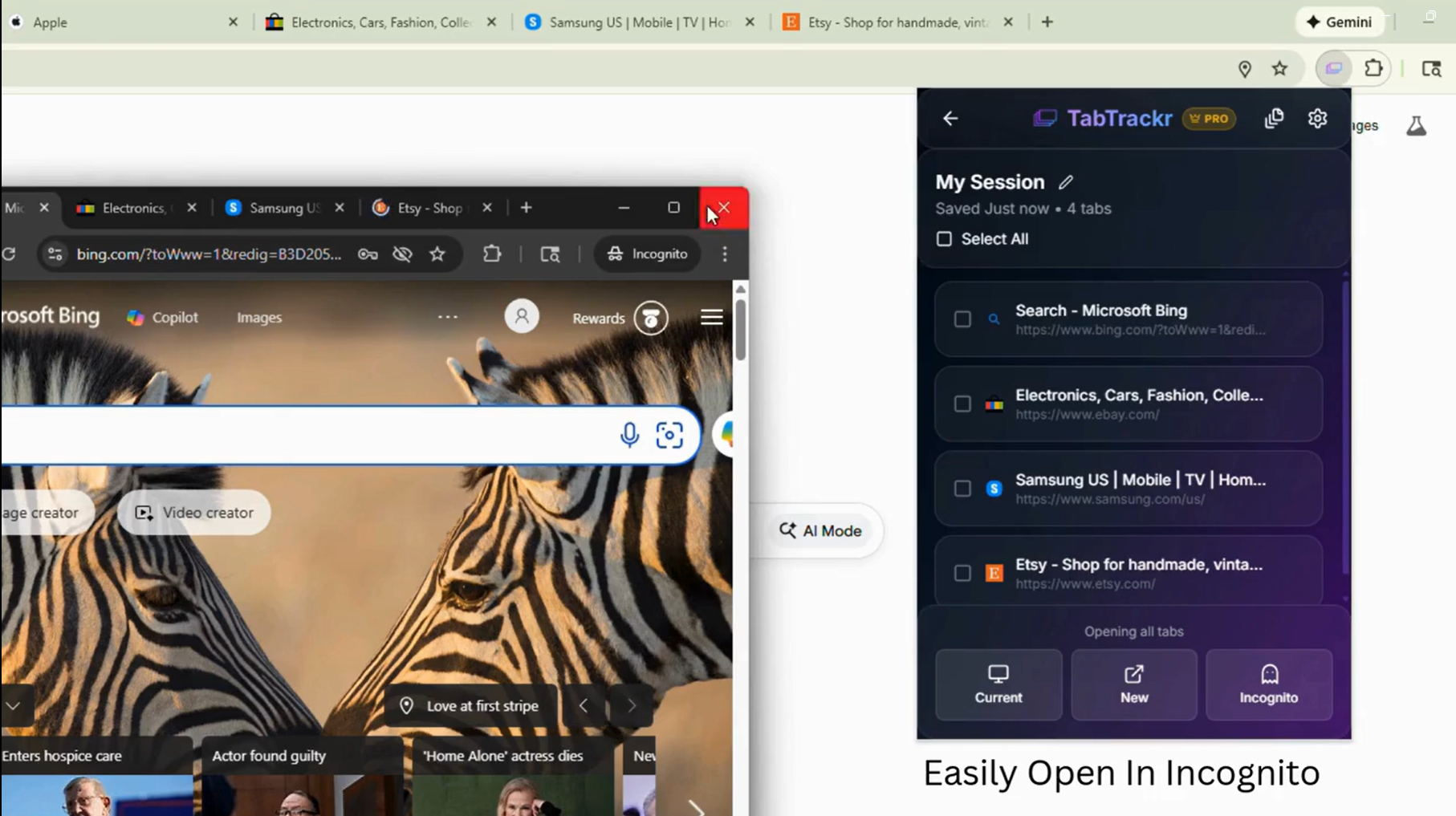Check the Etsy tab checkbox
This screenshot has width=1456, height=816.
[x=962, y=573]
